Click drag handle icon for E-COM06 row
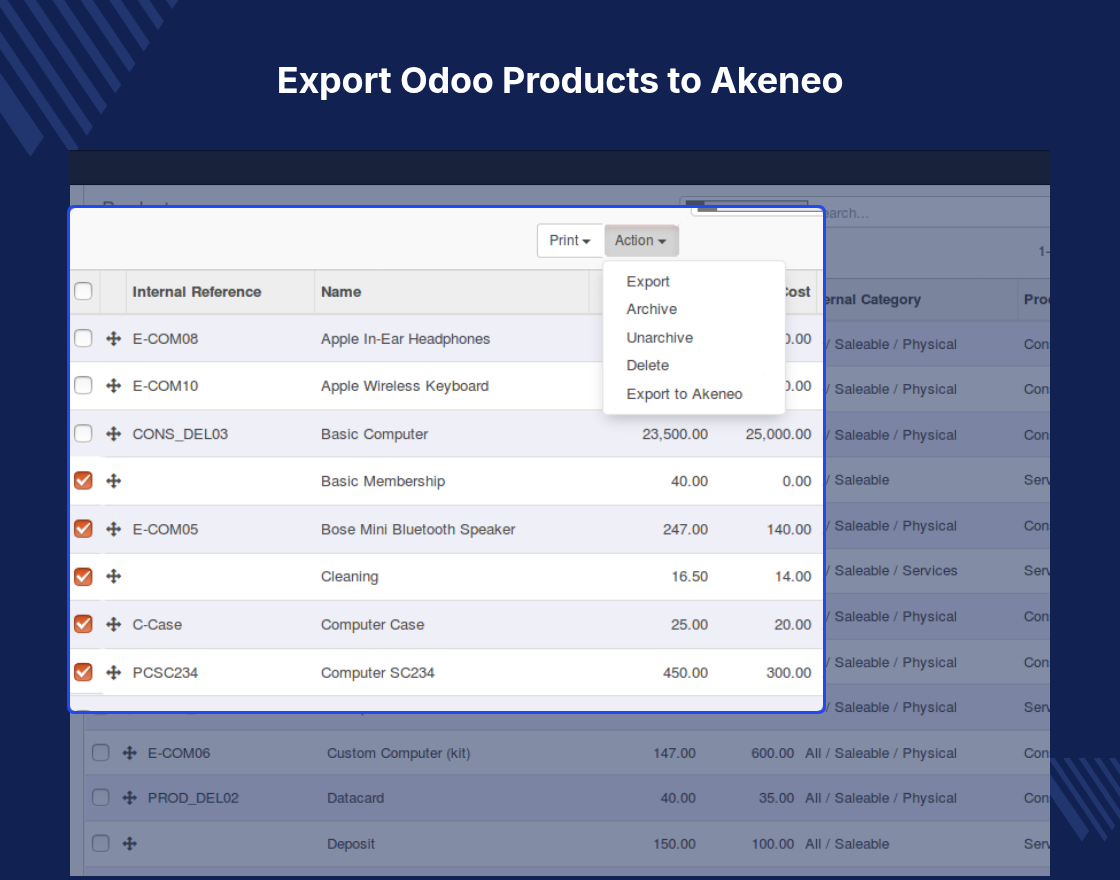The width and height of the screenshot is (1120, 880). click(129, 753)
